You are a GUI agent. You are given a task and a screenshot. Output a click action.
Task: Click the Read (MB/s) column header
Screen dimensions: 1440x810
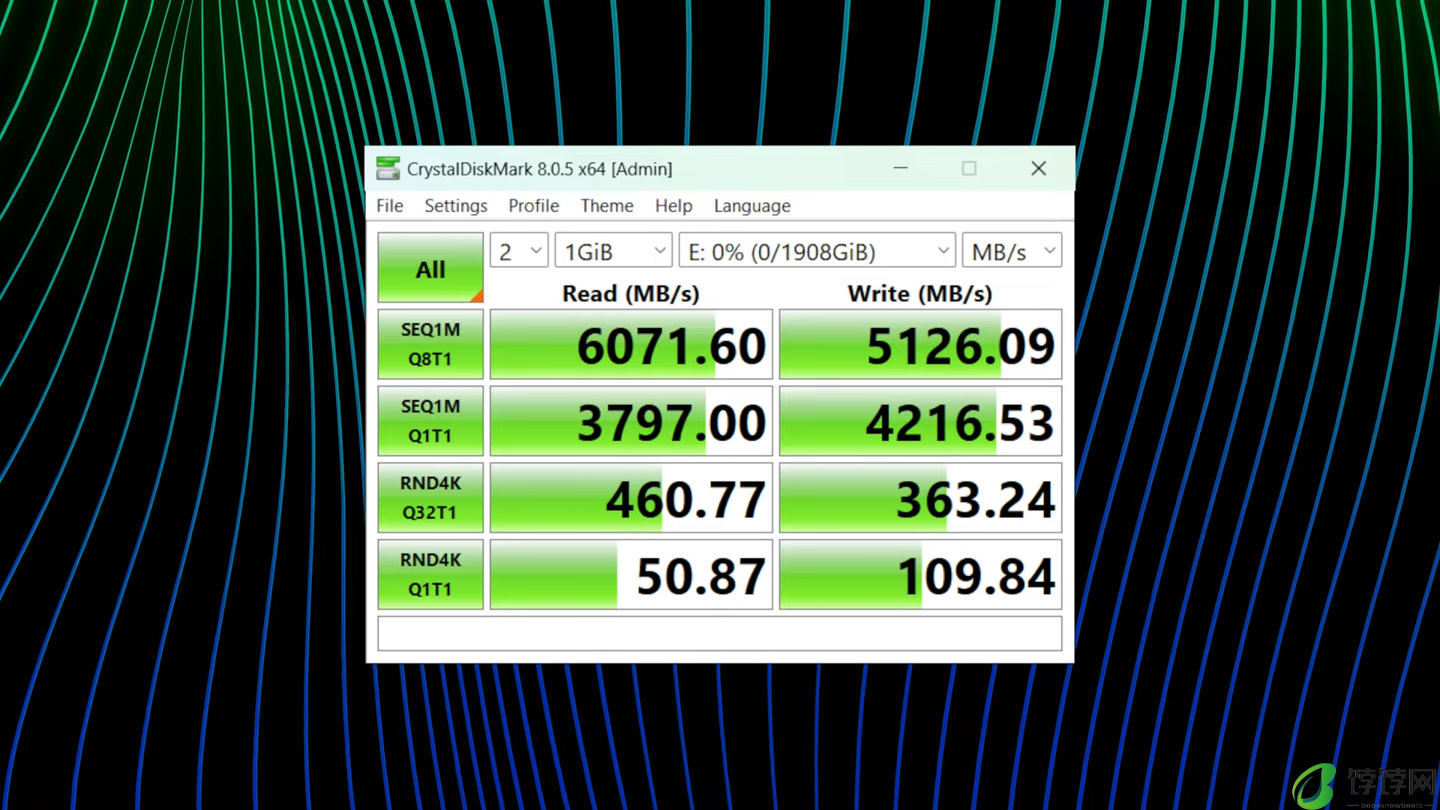pyautogui.click(x=631, y=294)
